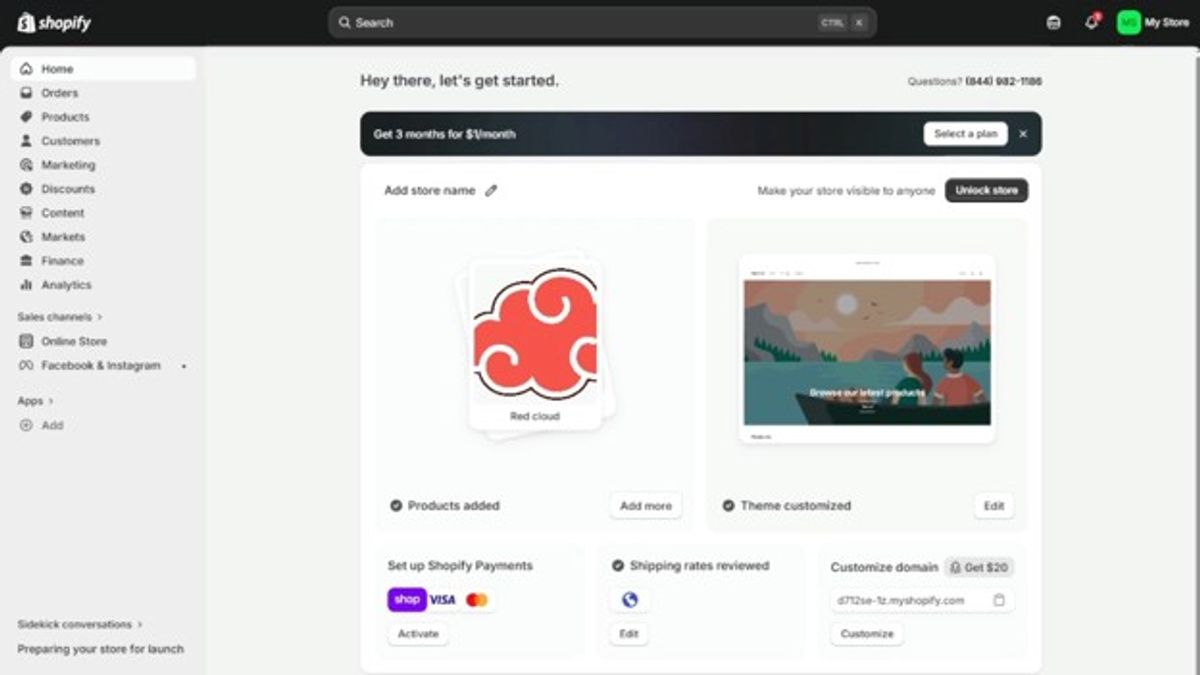Open the storefront icon next to the bell
This screenshot has width=1200, height=675.
[1053, 22]
